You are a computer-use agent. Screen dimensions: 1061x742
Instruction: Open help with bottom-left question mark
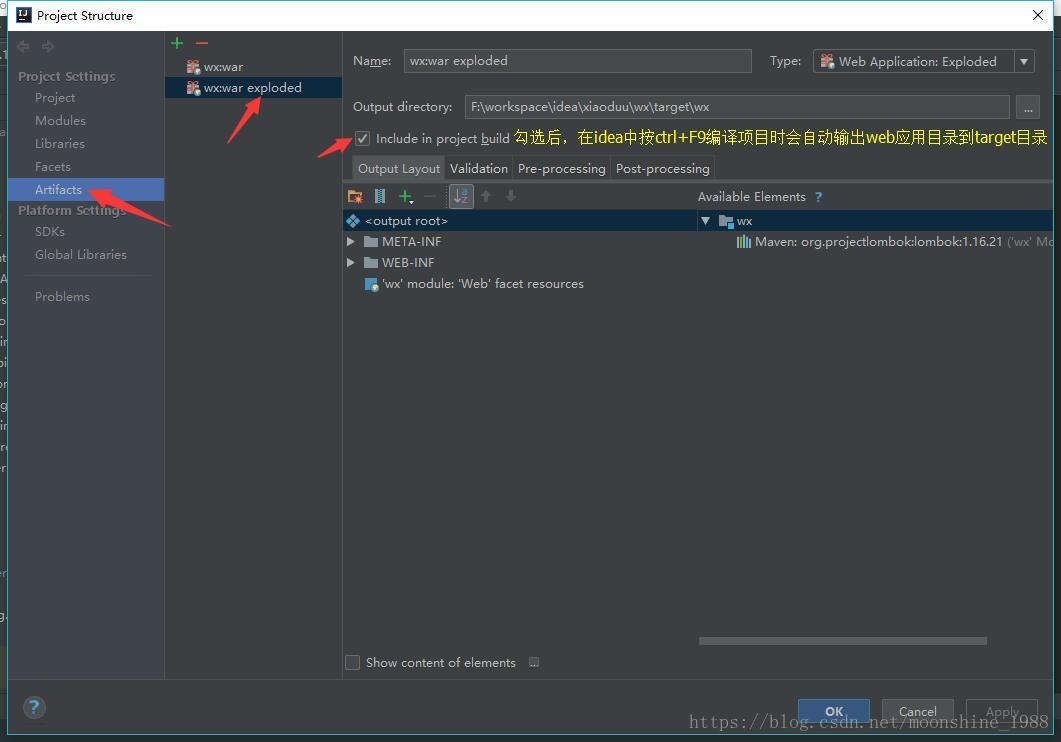[34, 708]
